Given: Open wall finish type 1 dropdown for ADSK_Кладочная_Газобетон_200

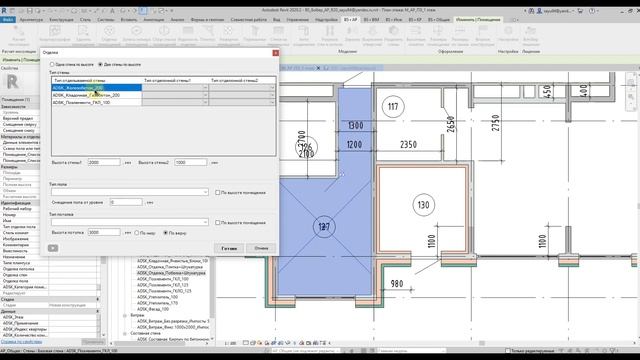Looking at the screenshot, I should point(205,95).
